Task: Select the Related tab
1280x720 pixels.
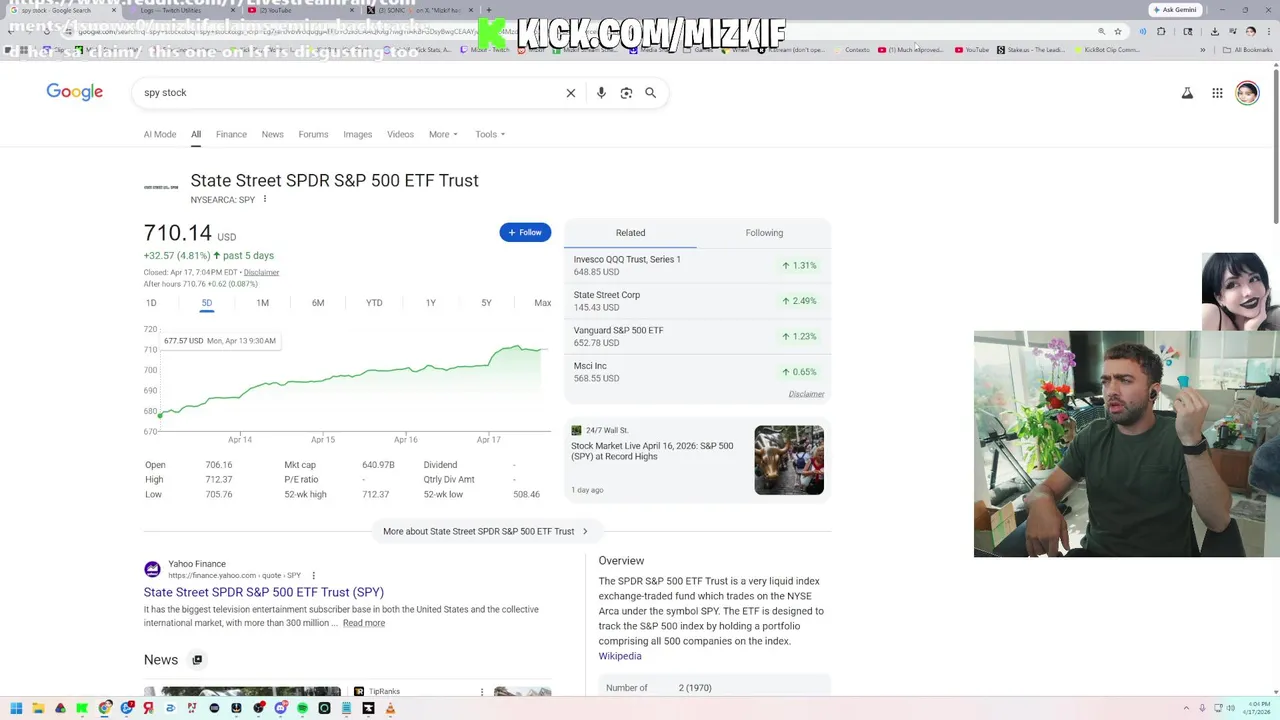Action: coord(630,233)
